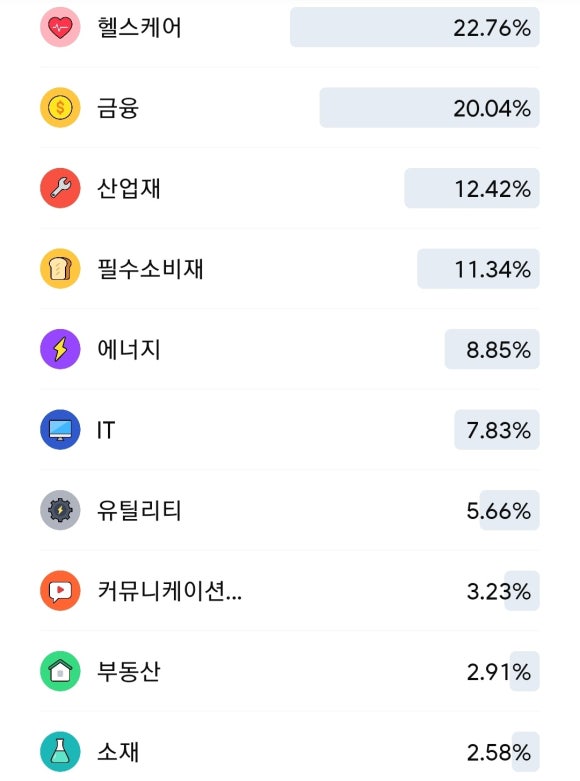The width and height of the screenshot is (580, 781).
Task: Tap the materials flask icon
Action: 60,752
